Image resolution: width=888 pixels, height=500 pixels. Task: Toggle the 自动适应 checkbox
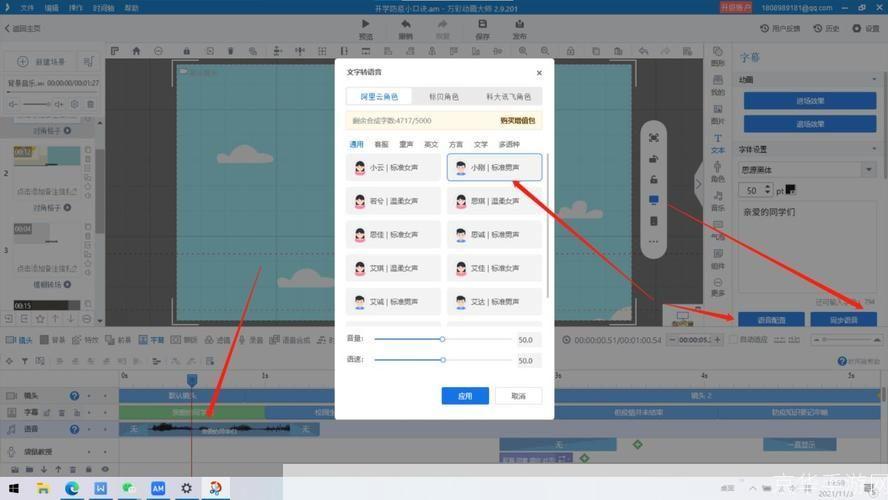pyautogui.click(x=734, y=340)
